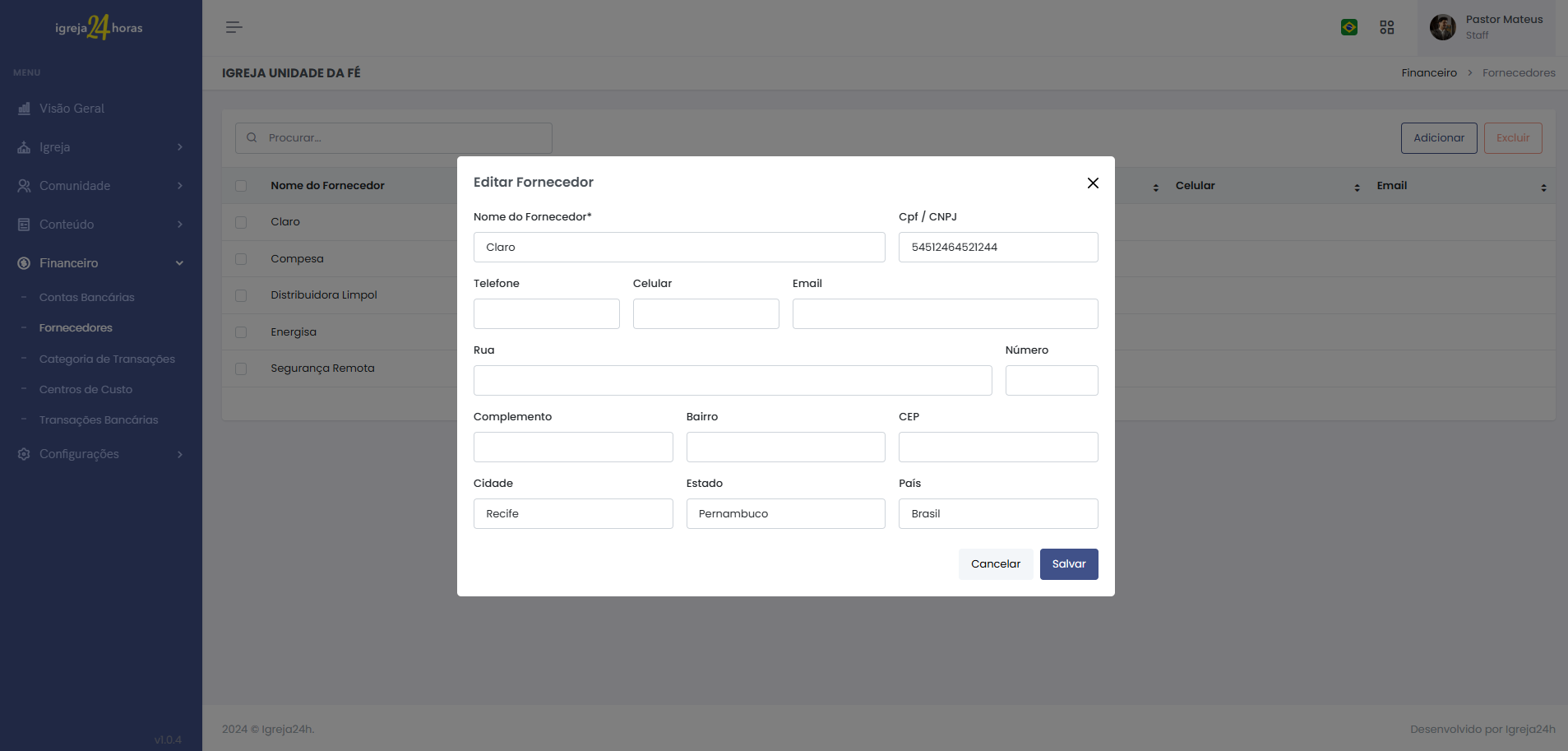Sort by the Email column arrows

1543,188
